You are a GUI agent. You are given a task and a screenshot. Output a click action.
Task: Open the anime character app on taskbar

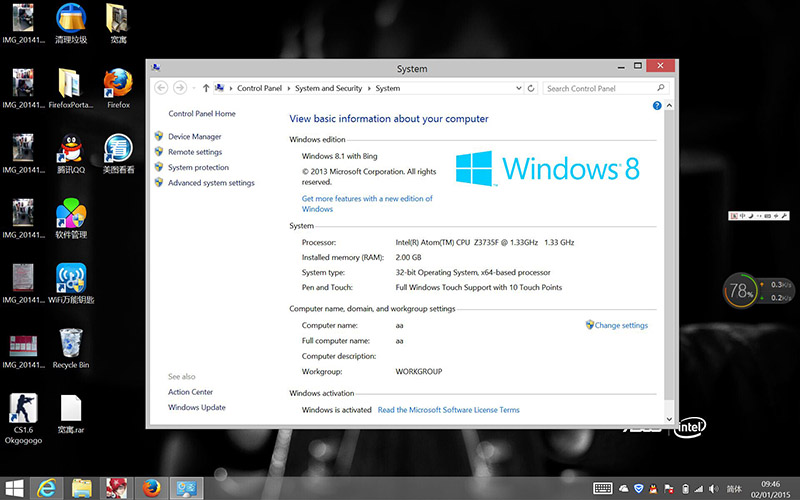point(116,488)
